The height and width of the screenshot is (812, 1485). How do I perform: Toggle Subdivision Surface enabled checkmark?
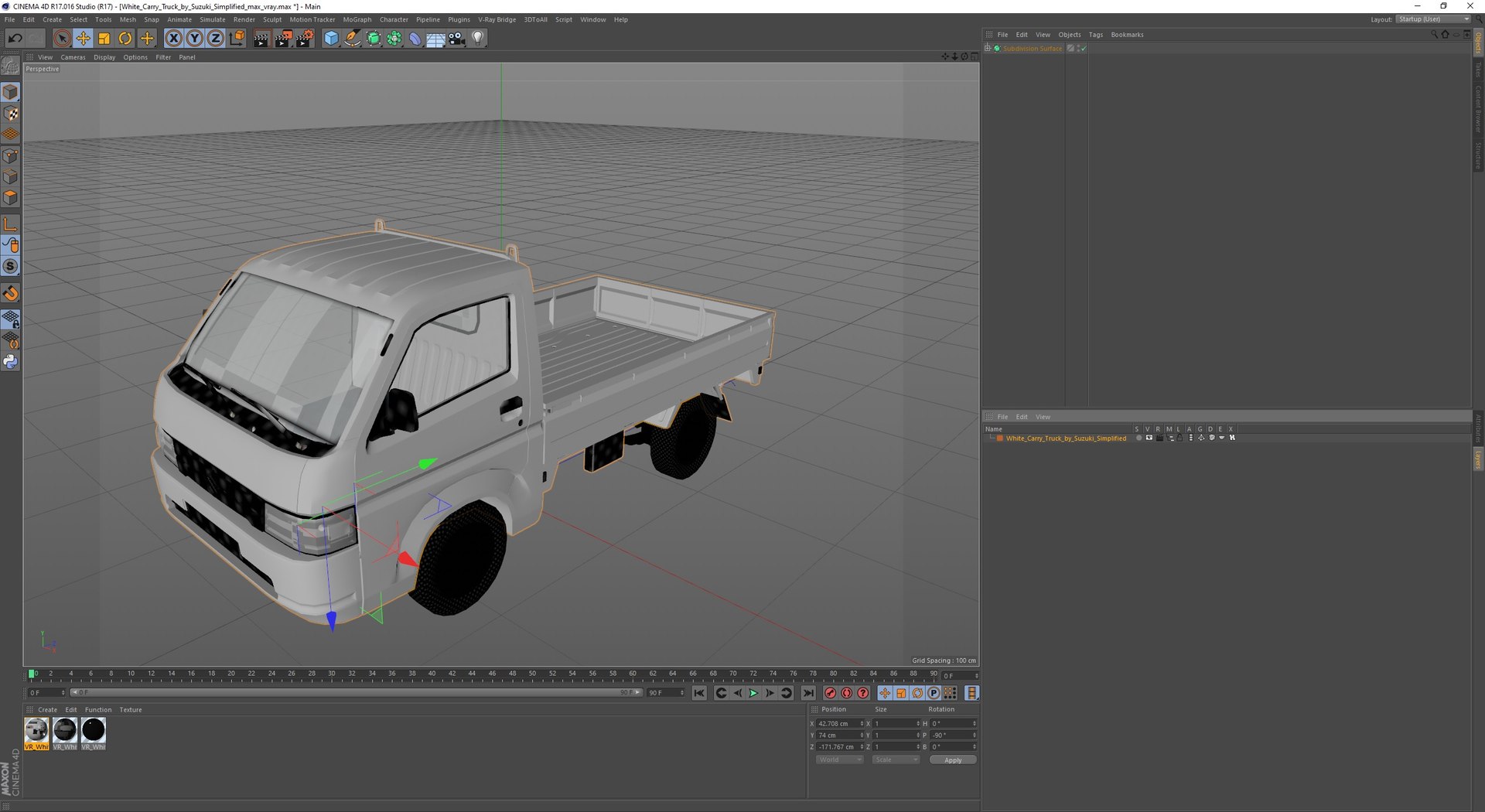pos(1084,49)
